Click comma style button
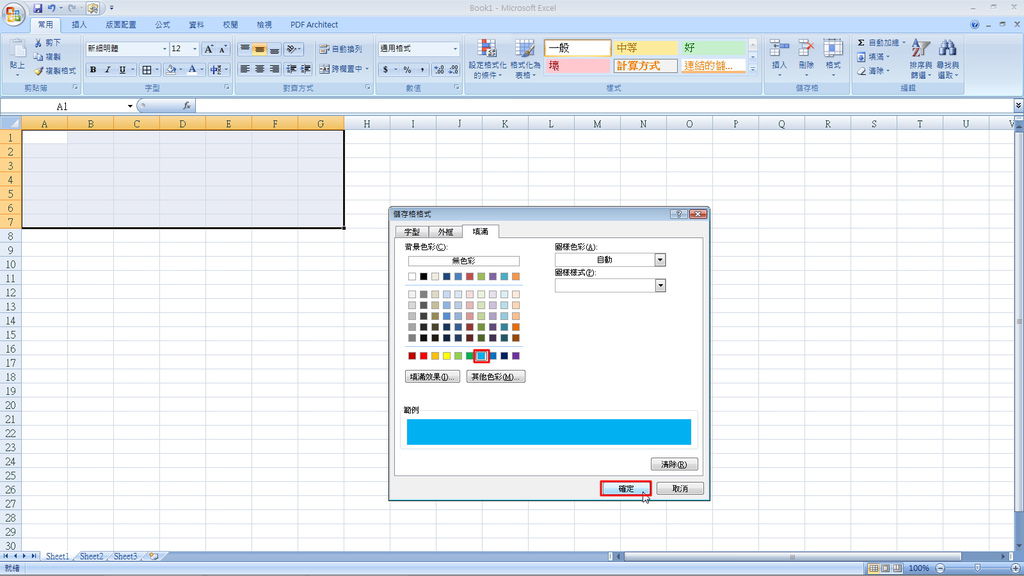Image resolution: width=1024 pixels, height=576 pixels. tap(422, 70)
